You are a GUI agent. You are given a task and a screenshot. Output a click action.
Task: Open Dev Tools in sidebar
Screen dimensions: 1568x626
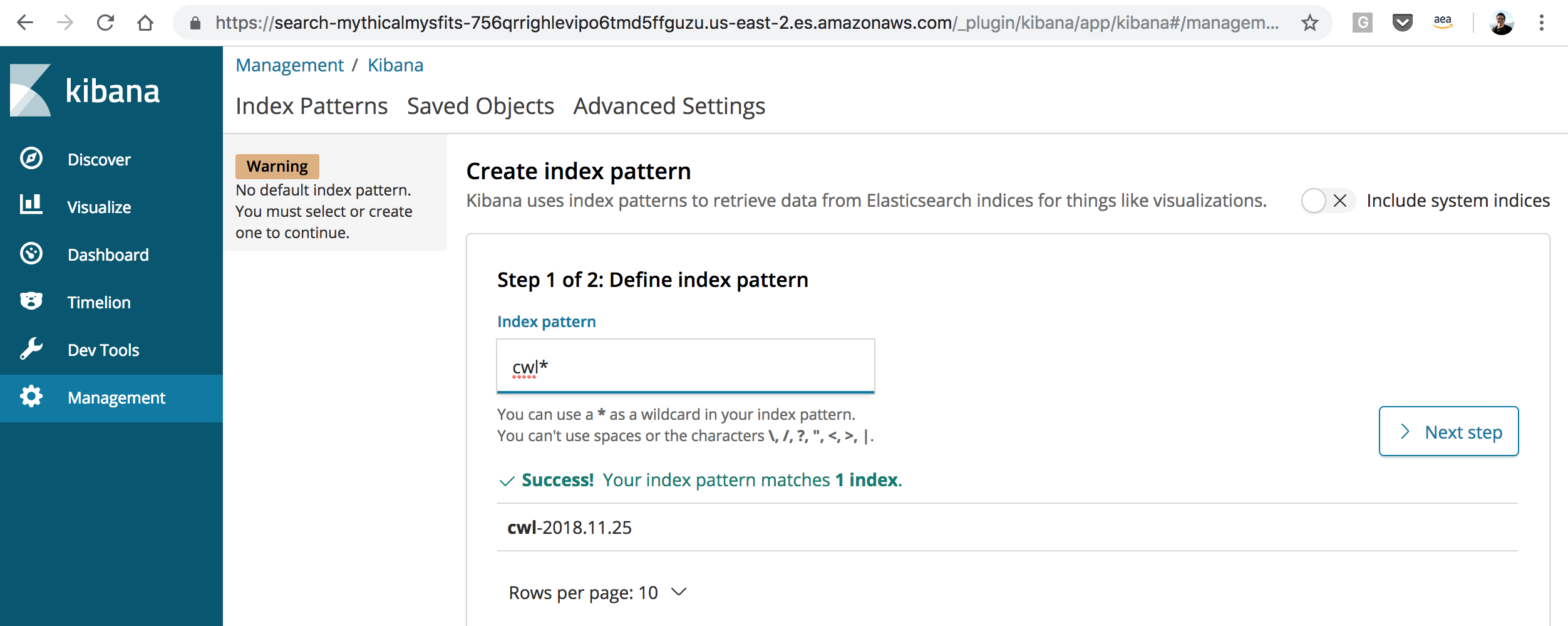(x=111, y=350)
